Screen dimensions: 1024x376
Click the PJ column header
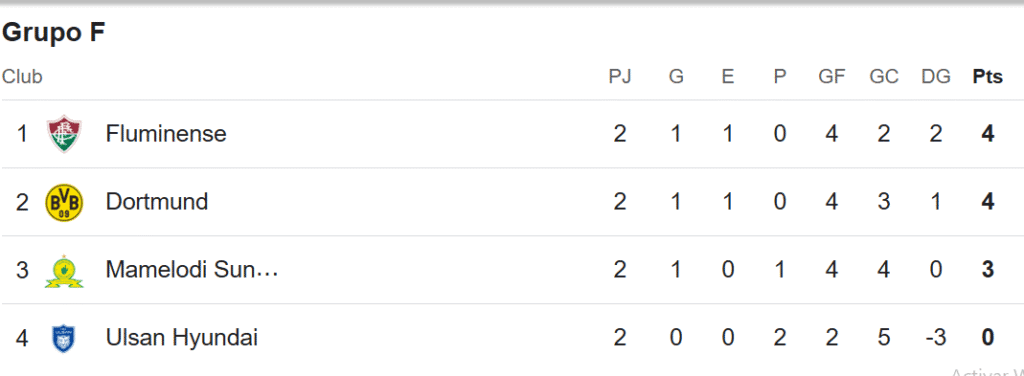pos(620,77)
